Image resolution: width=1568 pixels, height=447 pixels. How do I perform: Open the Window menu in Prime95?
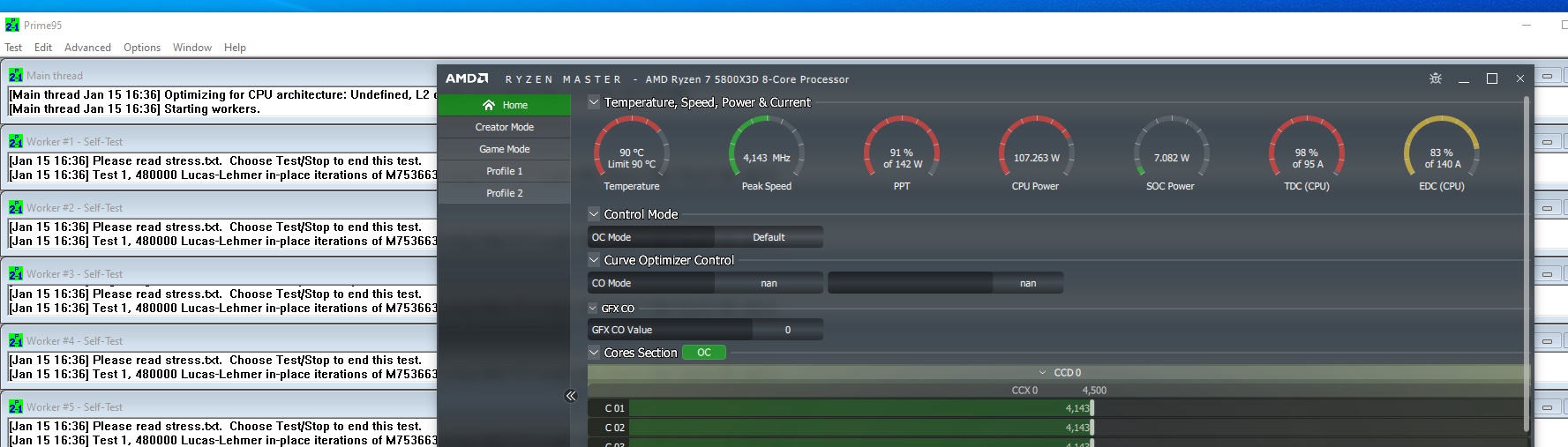[x=192, y=48]
